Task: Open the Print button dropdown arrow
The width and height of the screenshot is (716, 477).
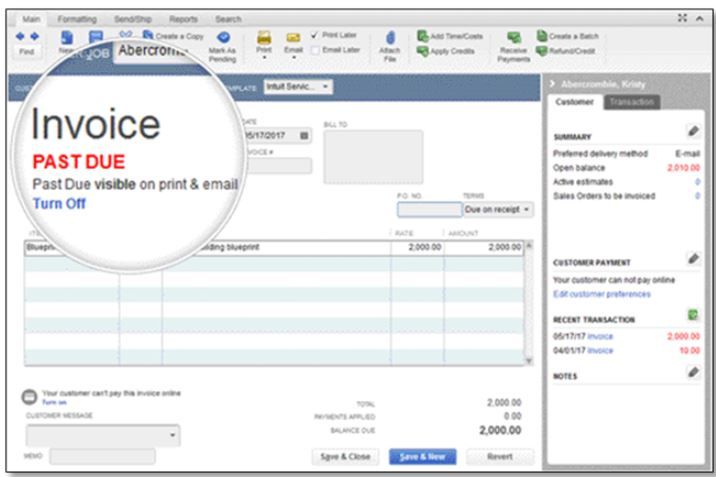Action: coord(264,58)
